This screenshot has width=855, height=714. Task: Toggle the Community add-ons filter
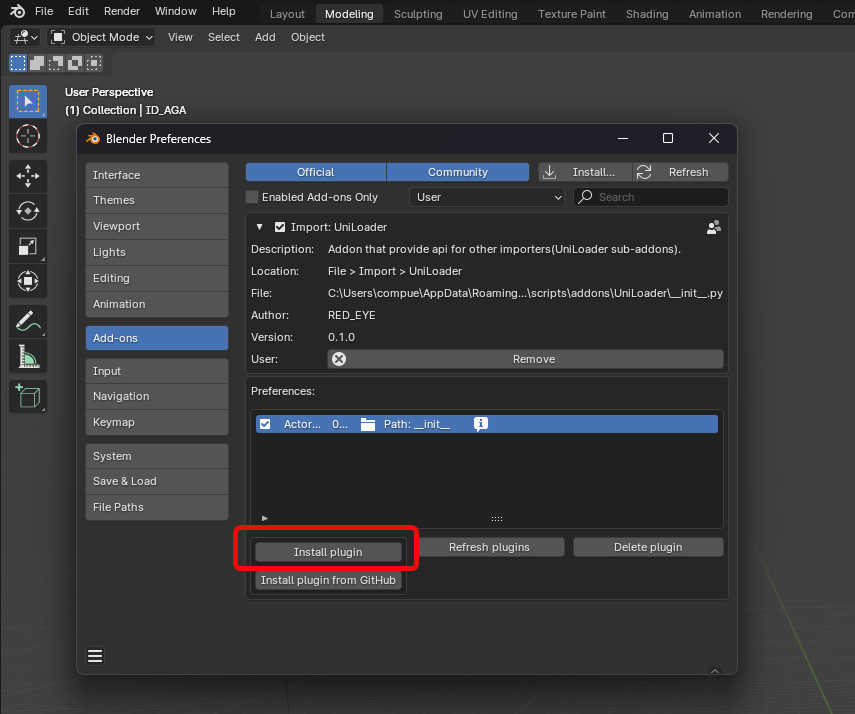pyautogui.click(x=458, y=172)
